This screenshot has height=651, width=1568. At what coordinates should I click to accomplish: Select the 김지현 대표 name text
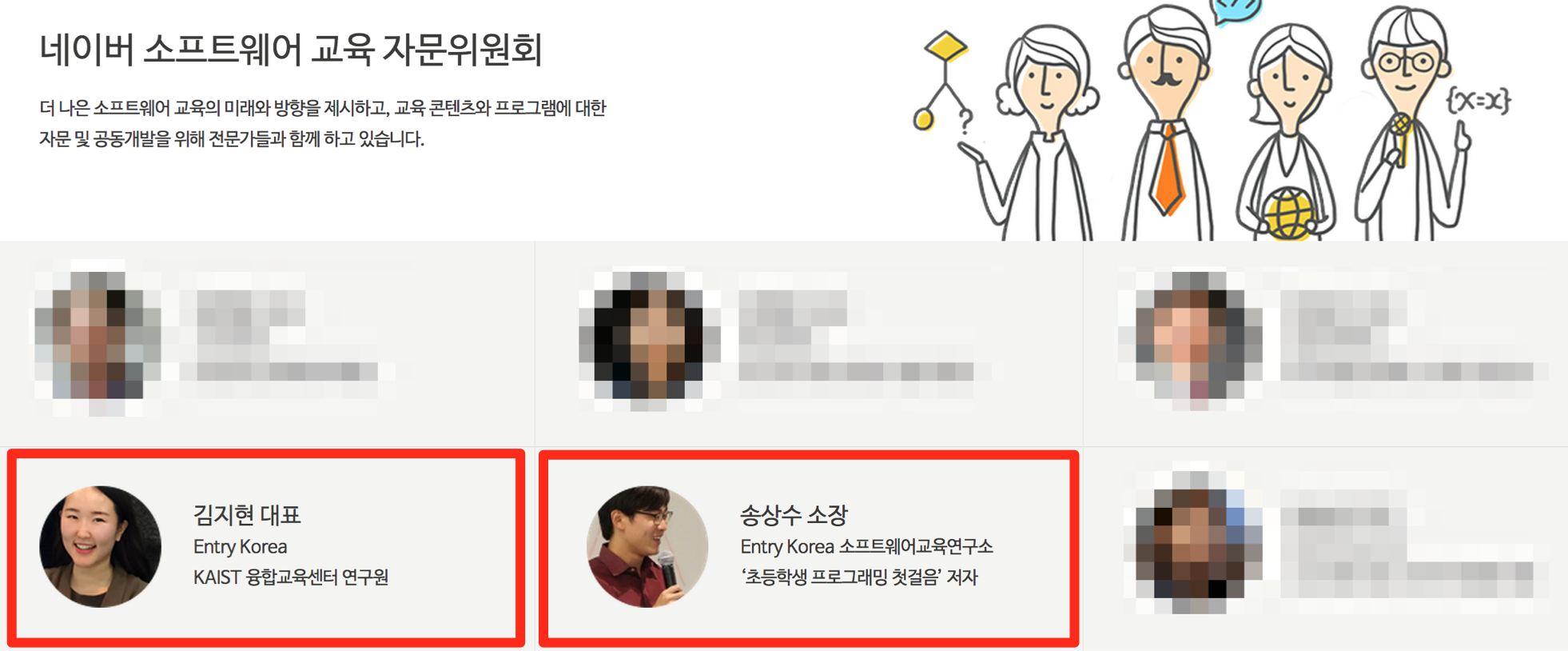pos(247,515)
